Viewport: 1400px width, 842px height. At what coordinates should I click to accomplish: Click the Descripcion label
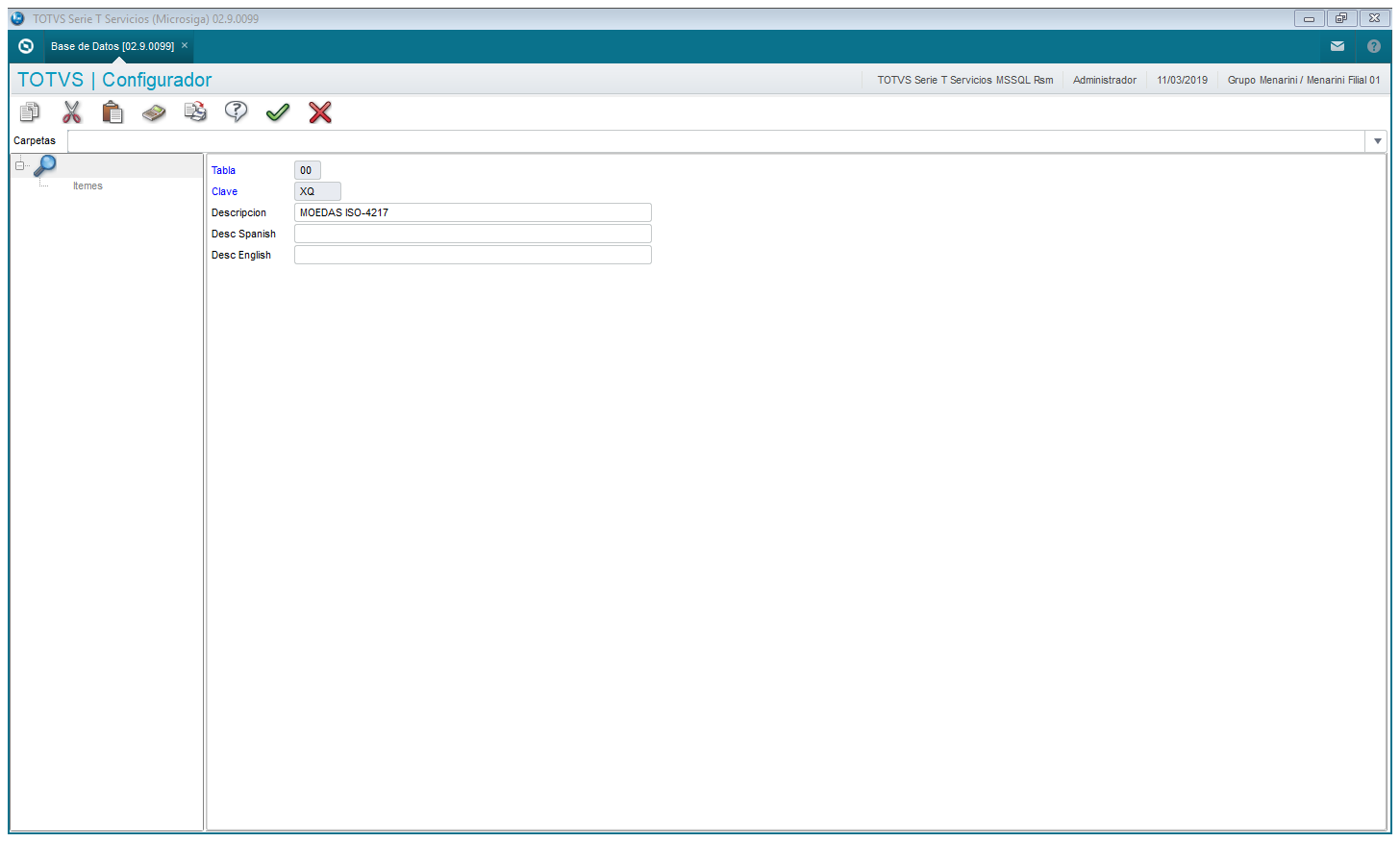pos(238,212)
